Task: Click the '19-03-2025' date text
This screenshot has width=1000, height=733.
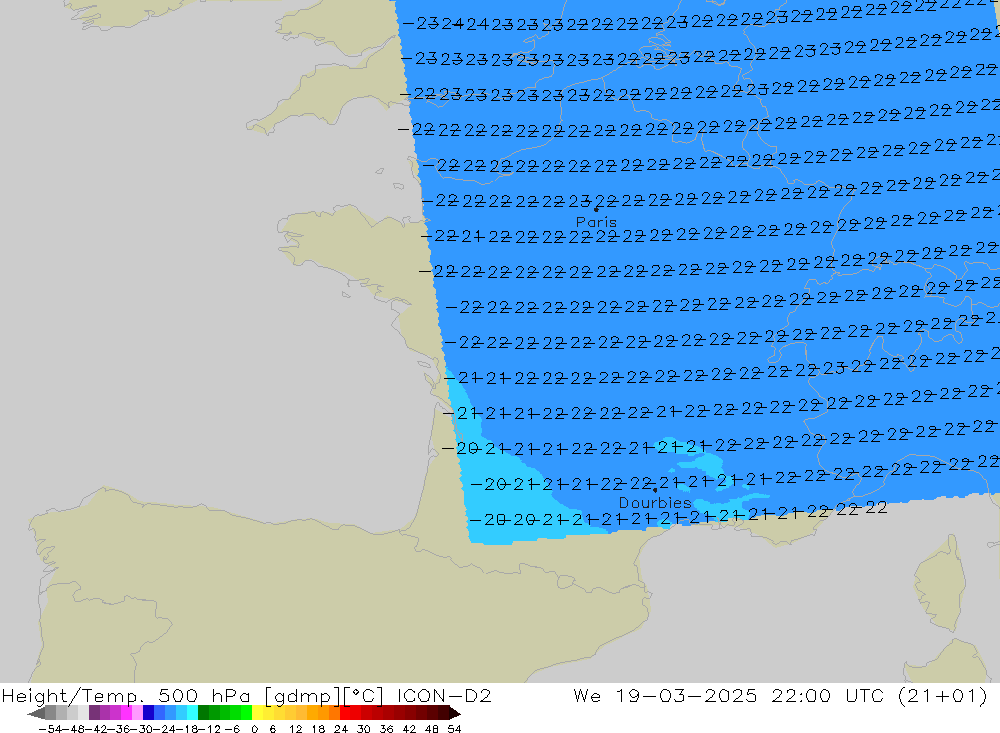Action: [686, 695]
